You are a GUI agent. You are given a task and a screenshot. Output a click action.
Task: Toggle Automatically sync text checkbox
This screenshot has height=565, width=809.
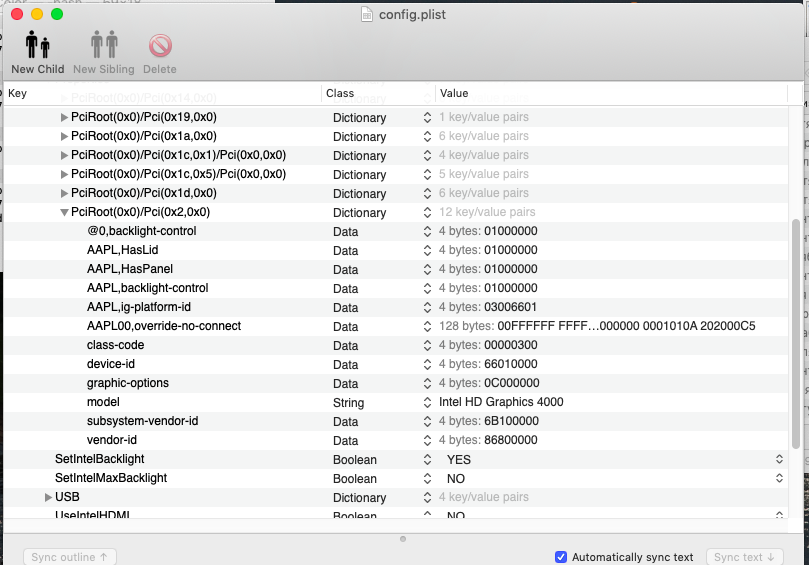tap(561, 557)
